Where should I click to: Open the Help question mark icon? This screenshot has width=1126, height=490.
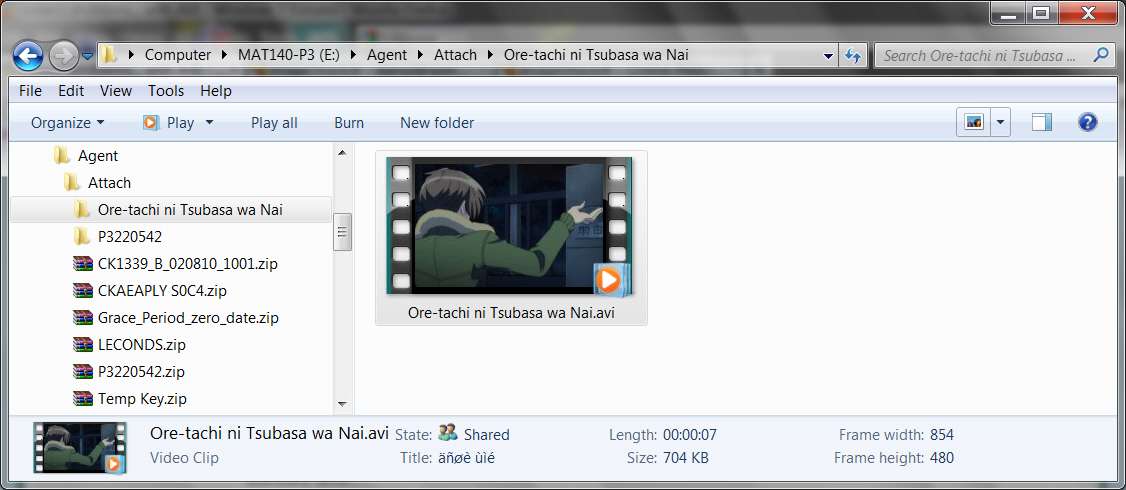(x=1088, y=122)
